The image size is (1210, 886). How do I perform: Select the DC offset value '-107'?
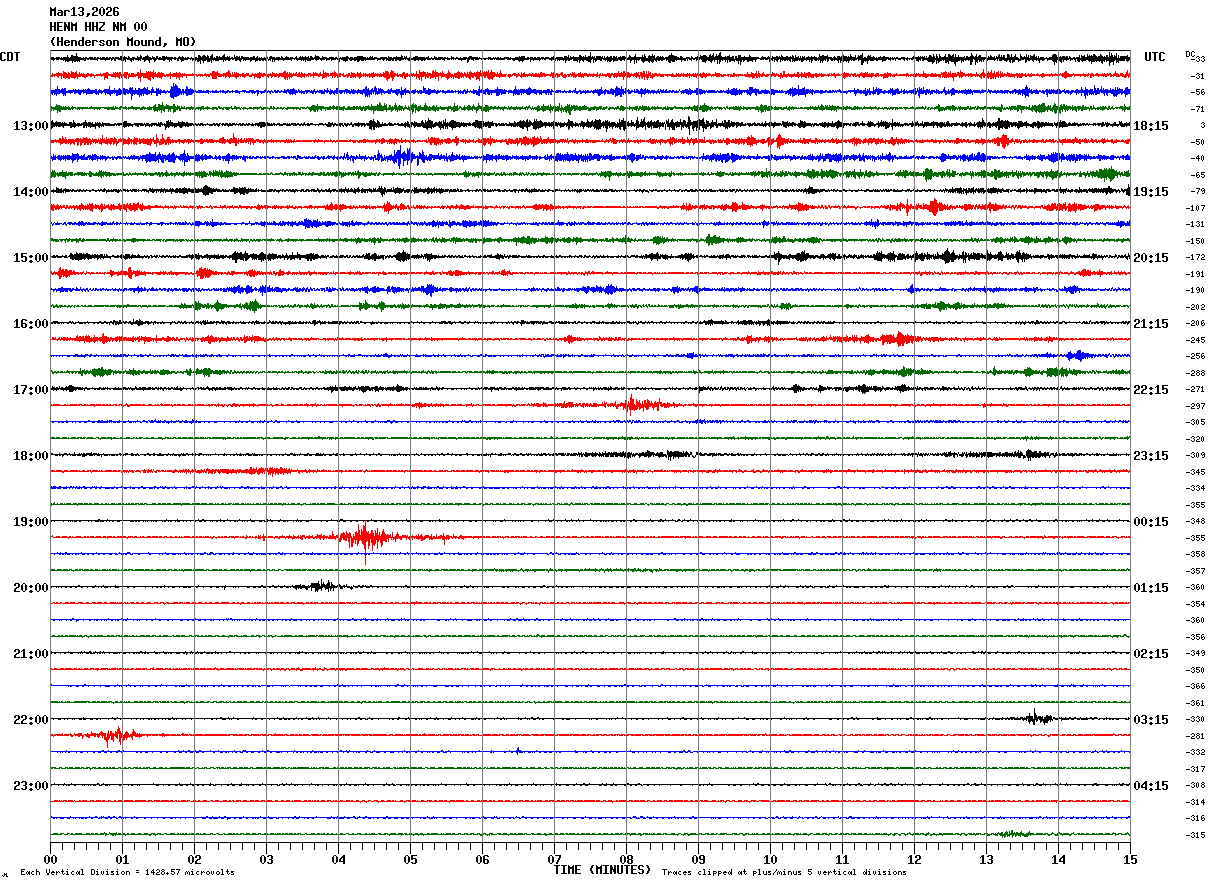pyautogui.click(x=1195, y=208)
